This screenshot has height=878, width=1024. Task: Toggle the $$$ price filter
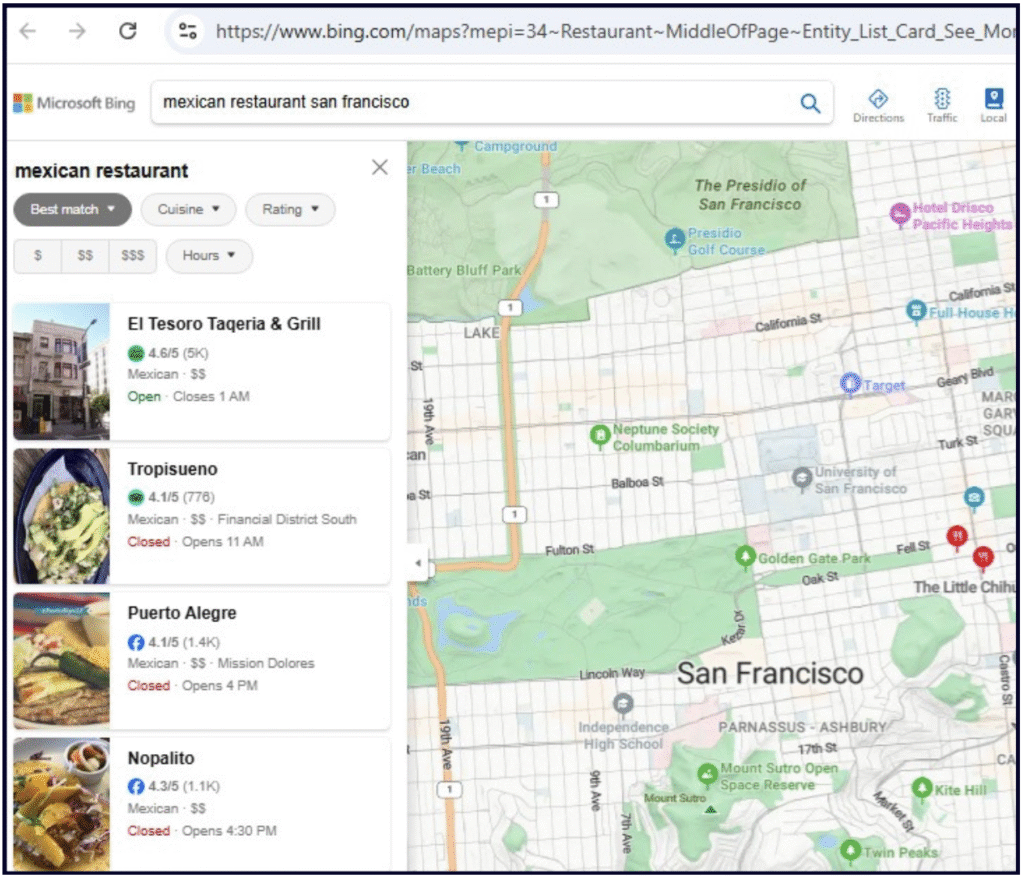(x=133, y=255)
